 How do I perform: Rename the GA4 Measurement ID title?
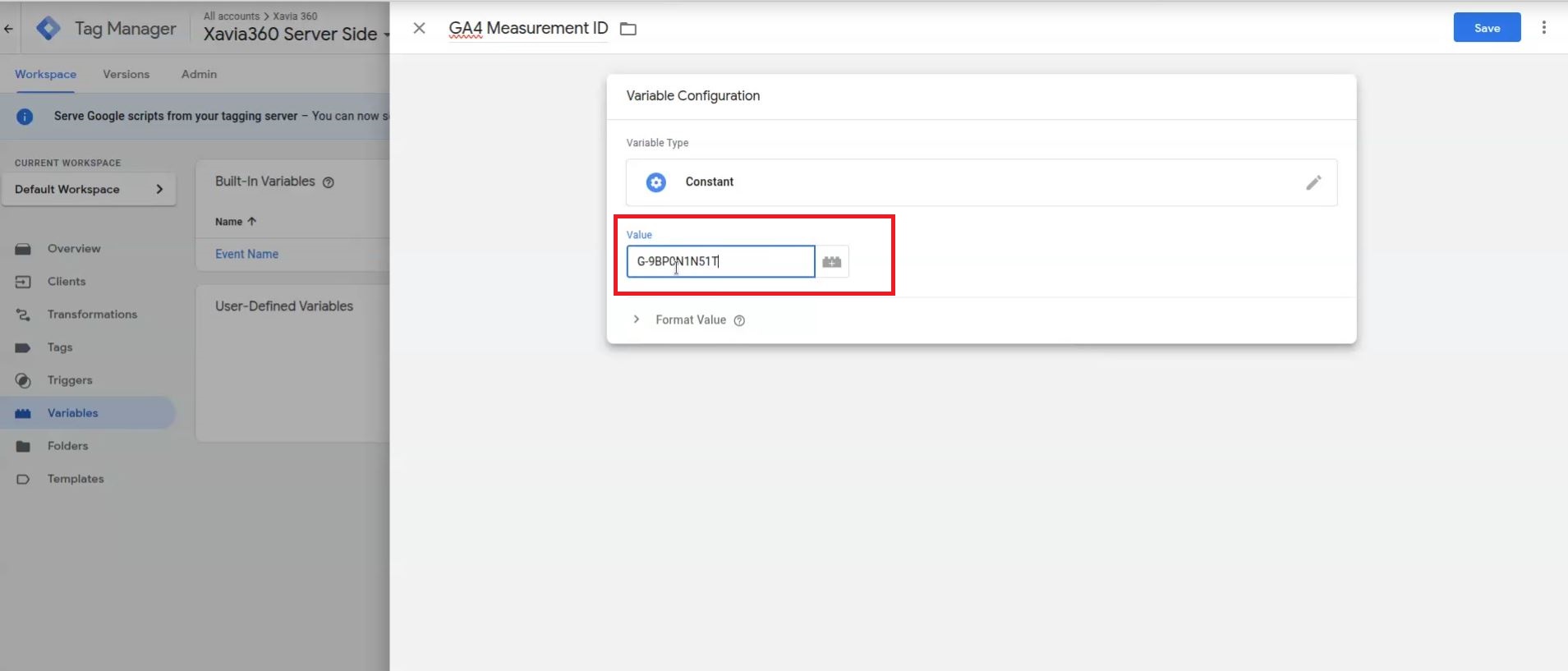pyautogui.click(x=528, y=28)
